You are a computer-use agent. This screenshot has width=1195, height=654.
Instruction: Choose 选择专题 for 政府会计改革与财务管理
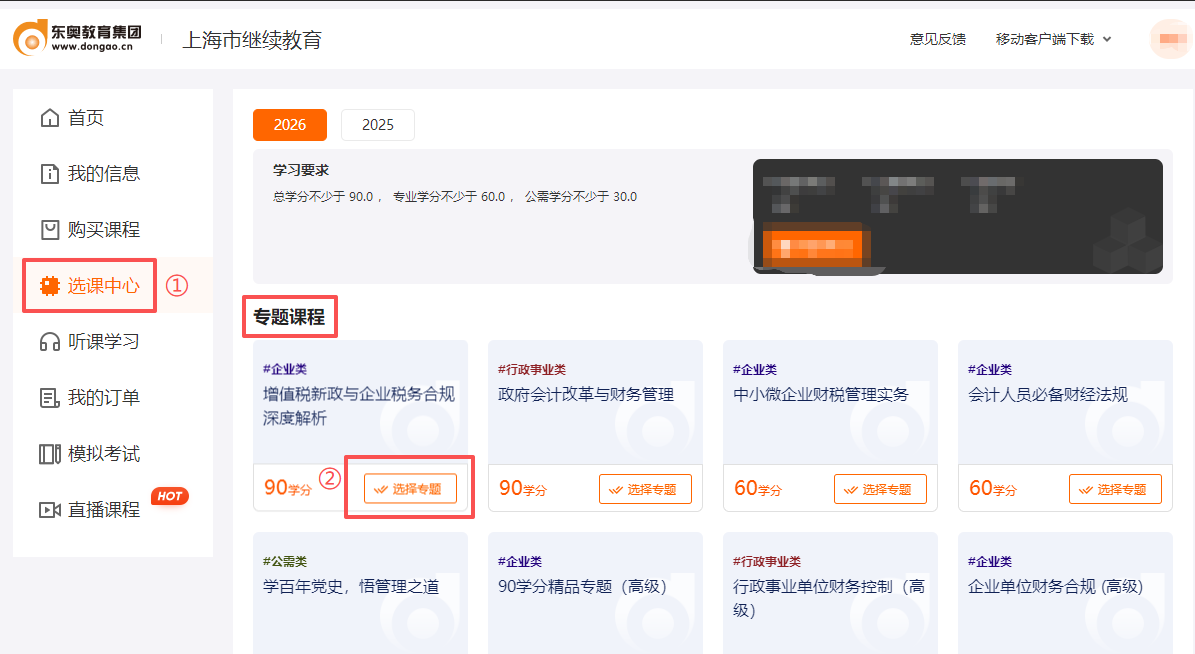646,488
